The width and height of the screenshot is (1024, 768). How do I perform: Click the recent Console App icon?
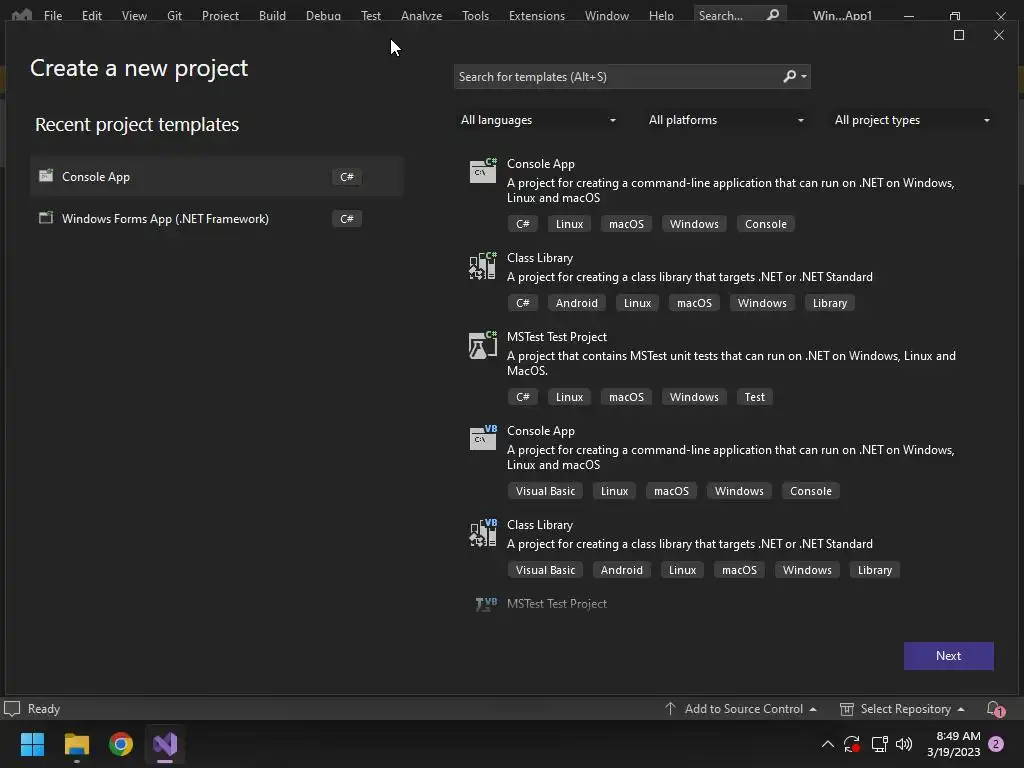point(46,176)
